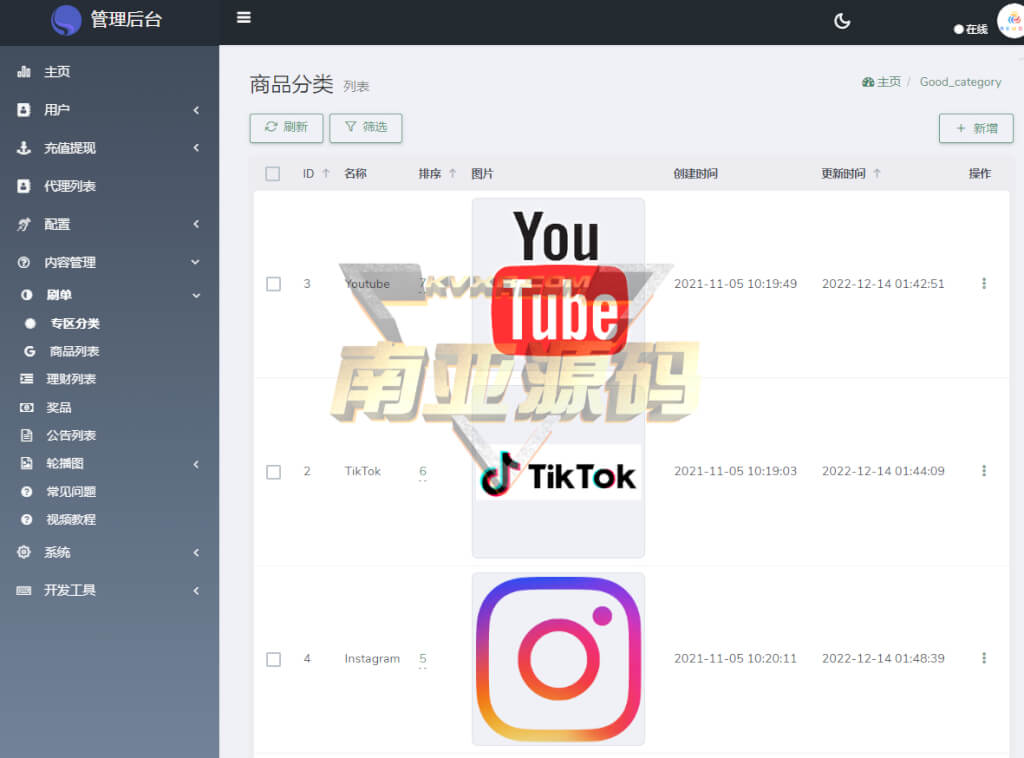Click the 配置 sidebar icon
Screen dimensions: 1024x758
point(24,225)
